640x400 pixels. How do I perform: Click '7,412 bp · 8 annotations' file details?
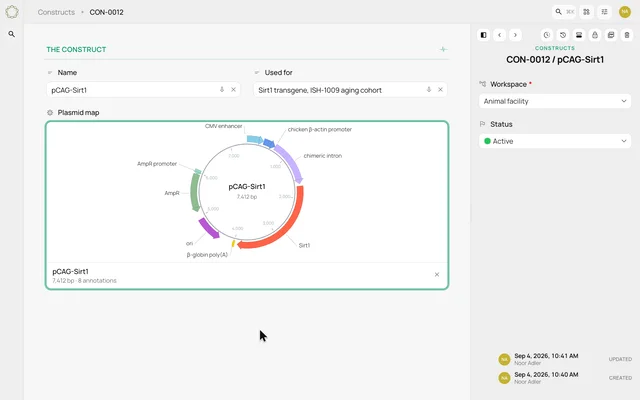(84, 281)
